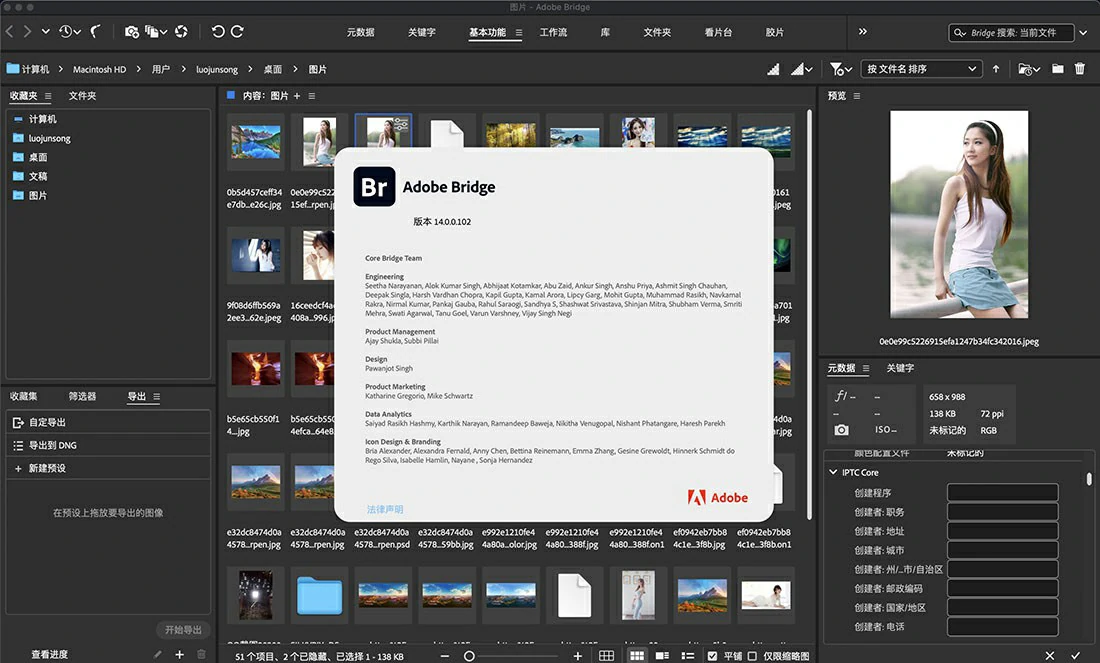1100x663 pixels.
Task: Increase thumbnail size with plus icon
Action: pos(577,656)
